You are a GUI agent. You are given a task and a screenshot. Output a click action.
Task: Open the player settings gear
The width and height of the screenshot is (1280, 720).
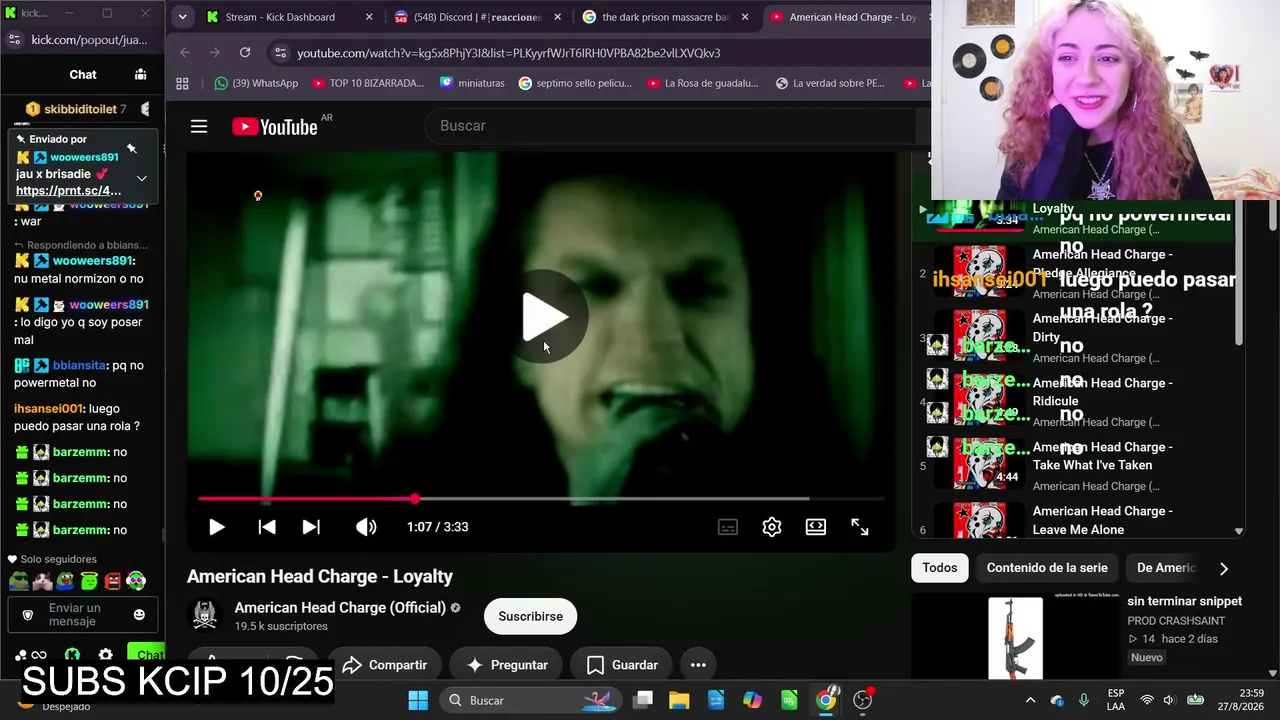pos(772,527)
